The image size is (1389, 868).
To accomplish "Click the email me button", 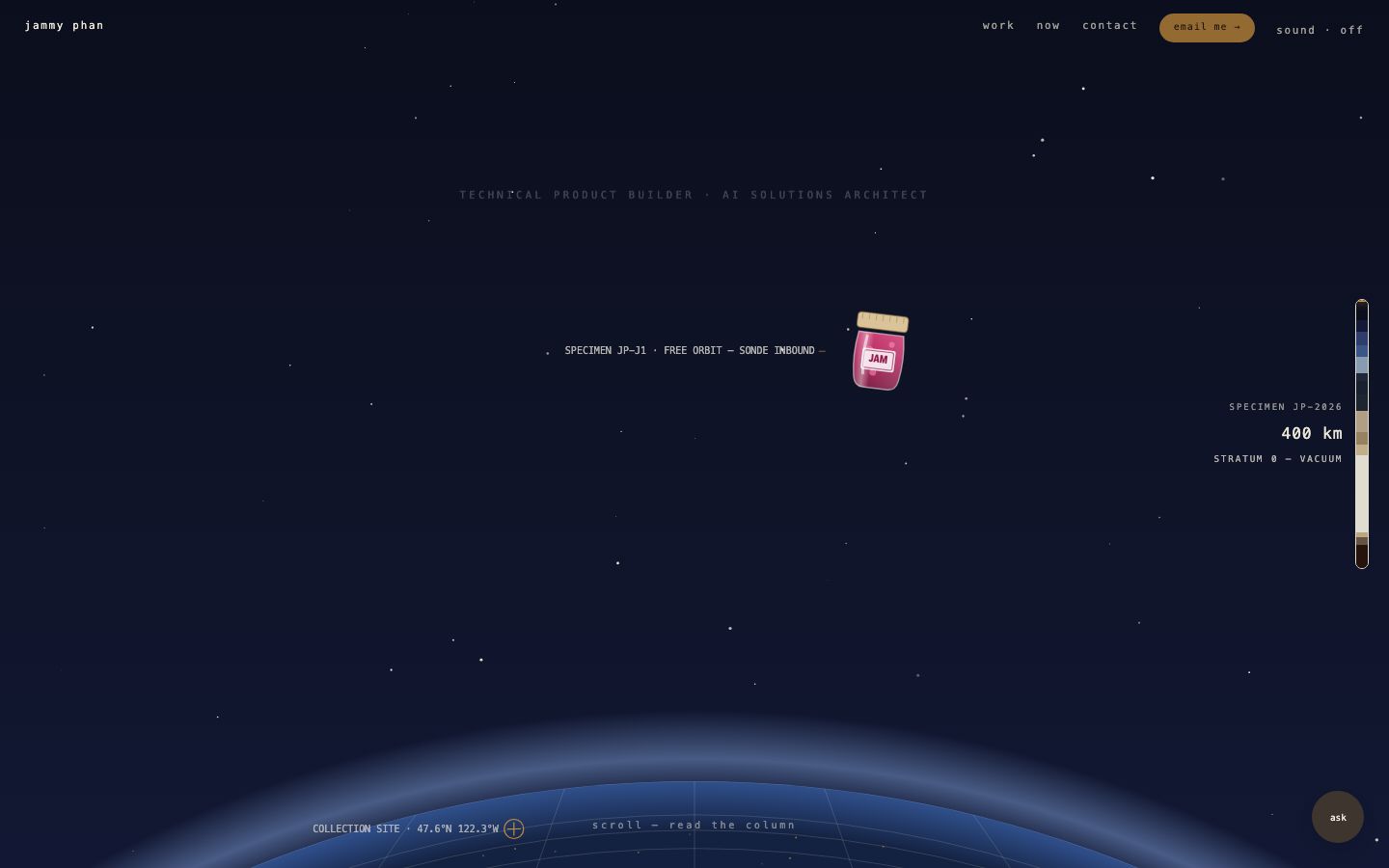I will pyautogui.click(x=1207, y=27).
